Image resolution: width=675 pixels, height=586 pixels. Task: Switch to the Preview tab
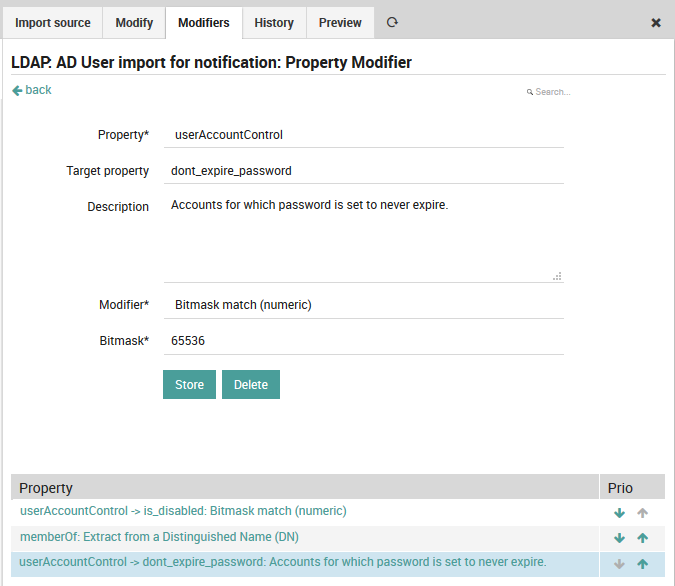pos(340,23)
